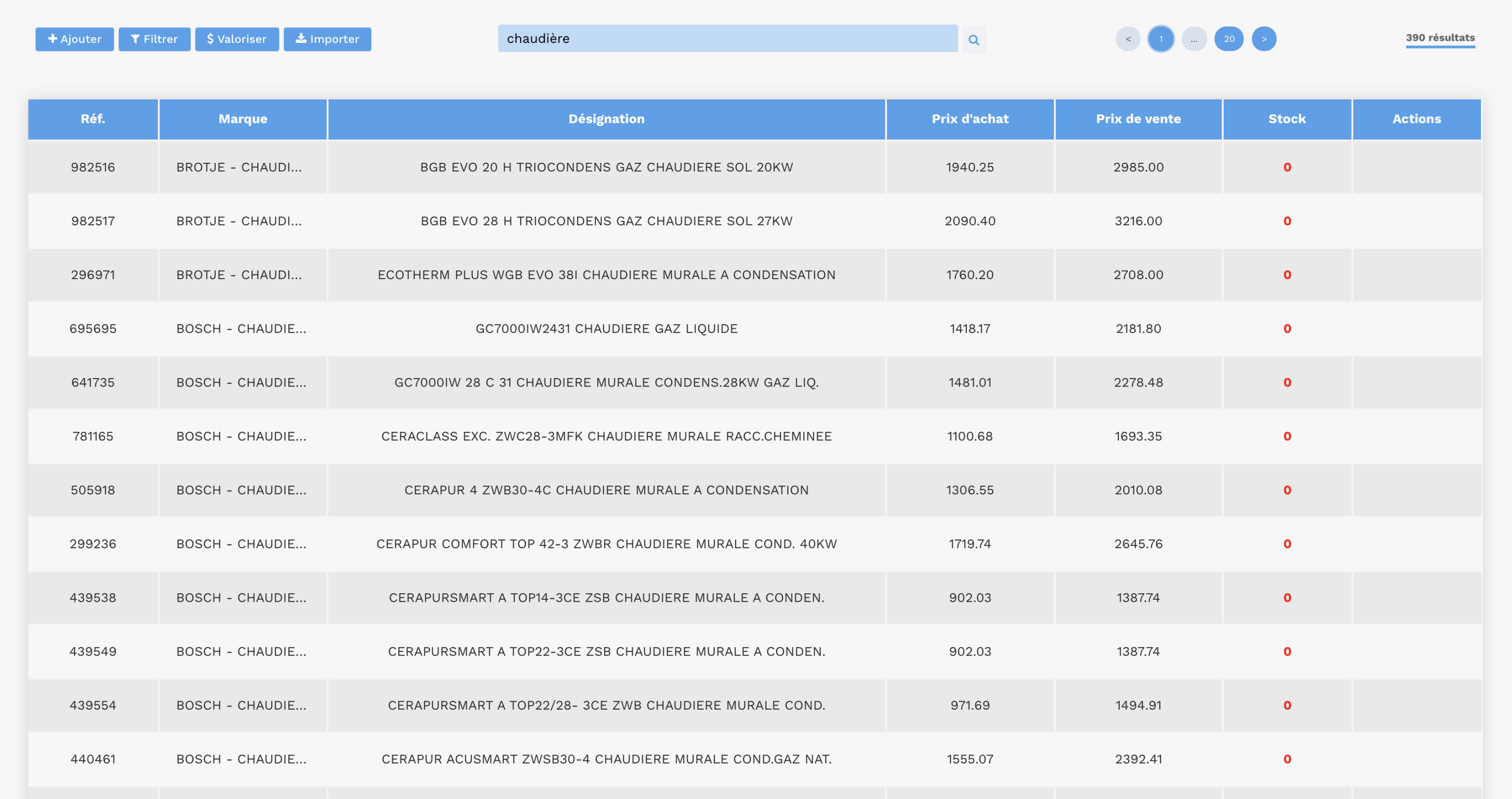
Task: Jump to page 20 of results
Action: (1230, 39)
